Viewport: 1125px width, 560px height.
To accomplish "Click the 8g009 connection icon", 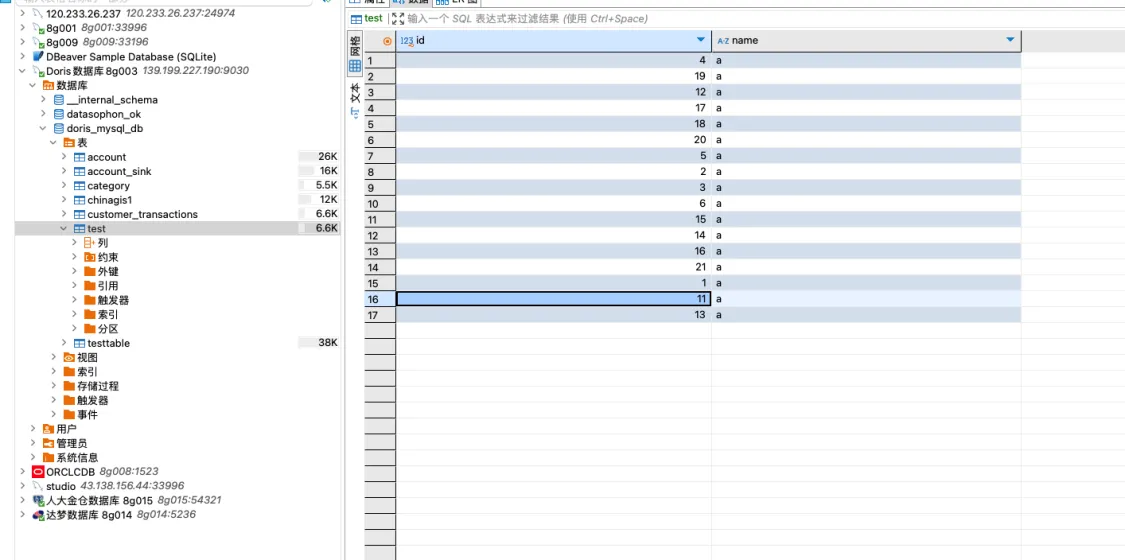I will click(x=38, y=42).
